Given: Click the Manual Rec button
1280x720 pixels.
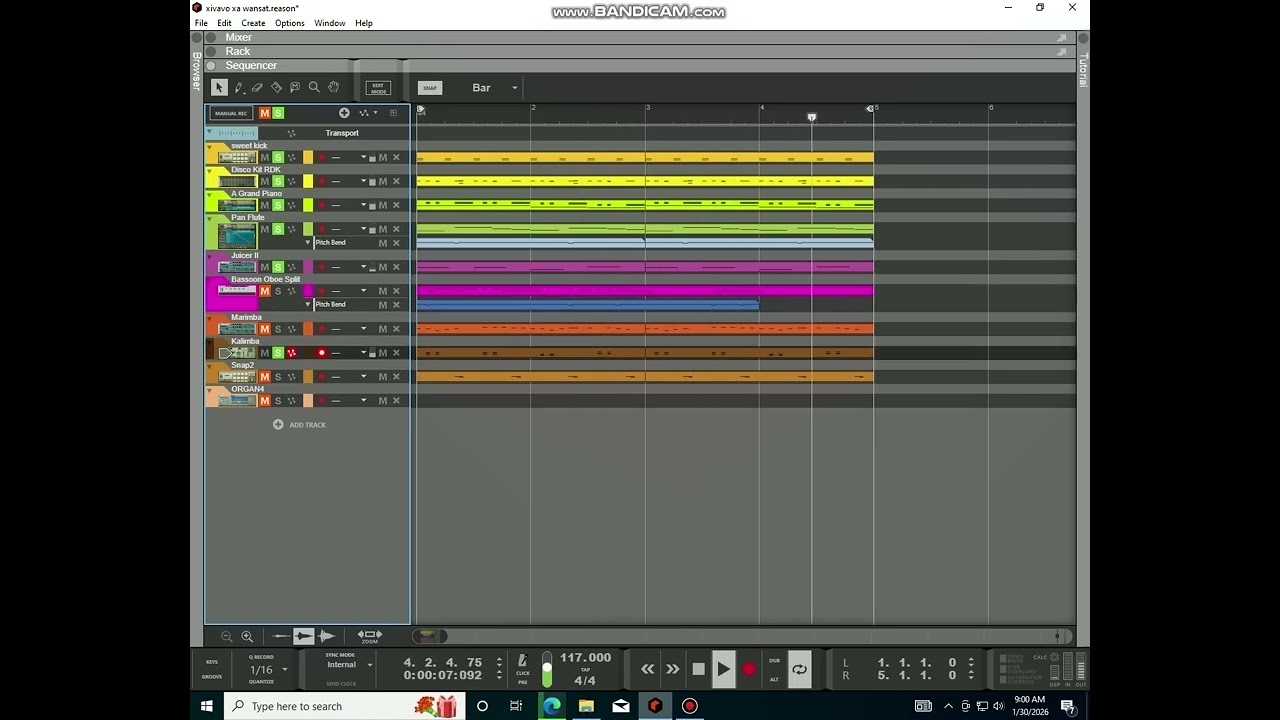Looking at the screenshot, I should (x=231, y=113).
